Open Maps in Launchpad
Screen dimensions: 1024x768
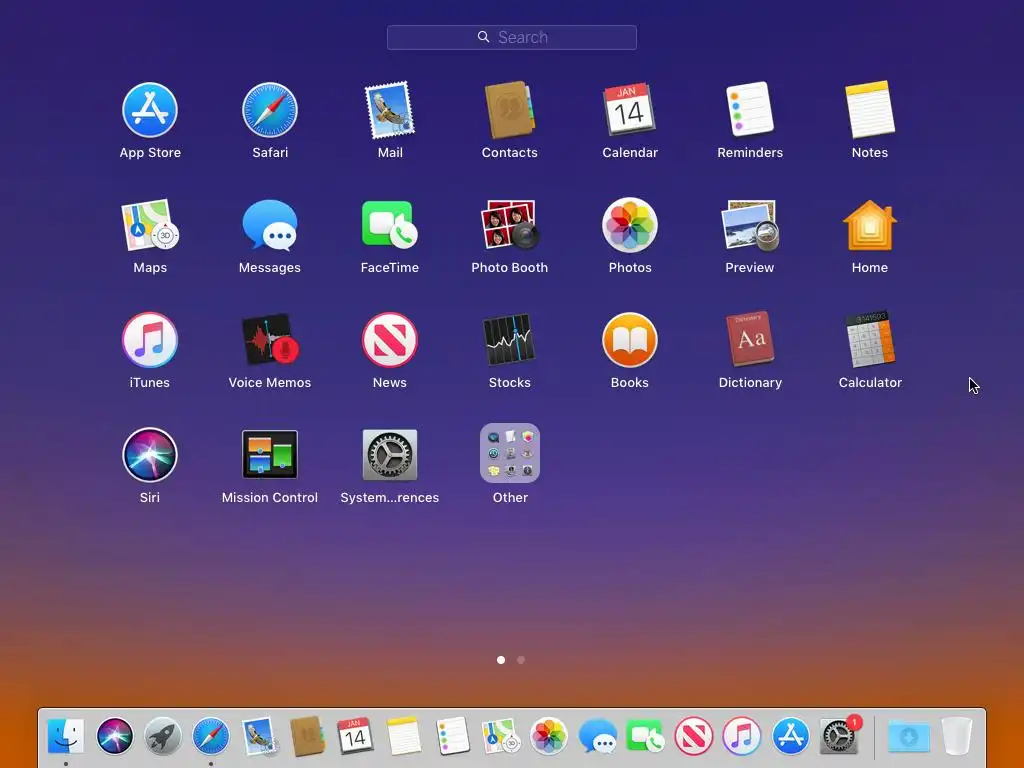(x=150, y=225)
